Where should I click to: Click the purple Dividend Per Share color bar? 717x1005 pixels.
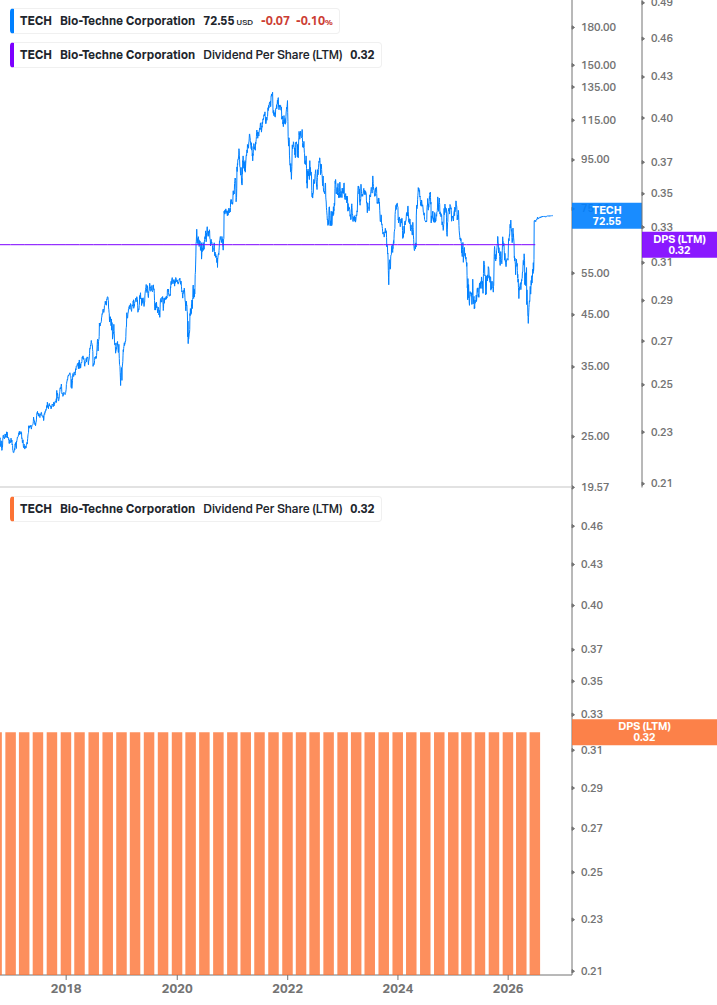pos(12,55)
